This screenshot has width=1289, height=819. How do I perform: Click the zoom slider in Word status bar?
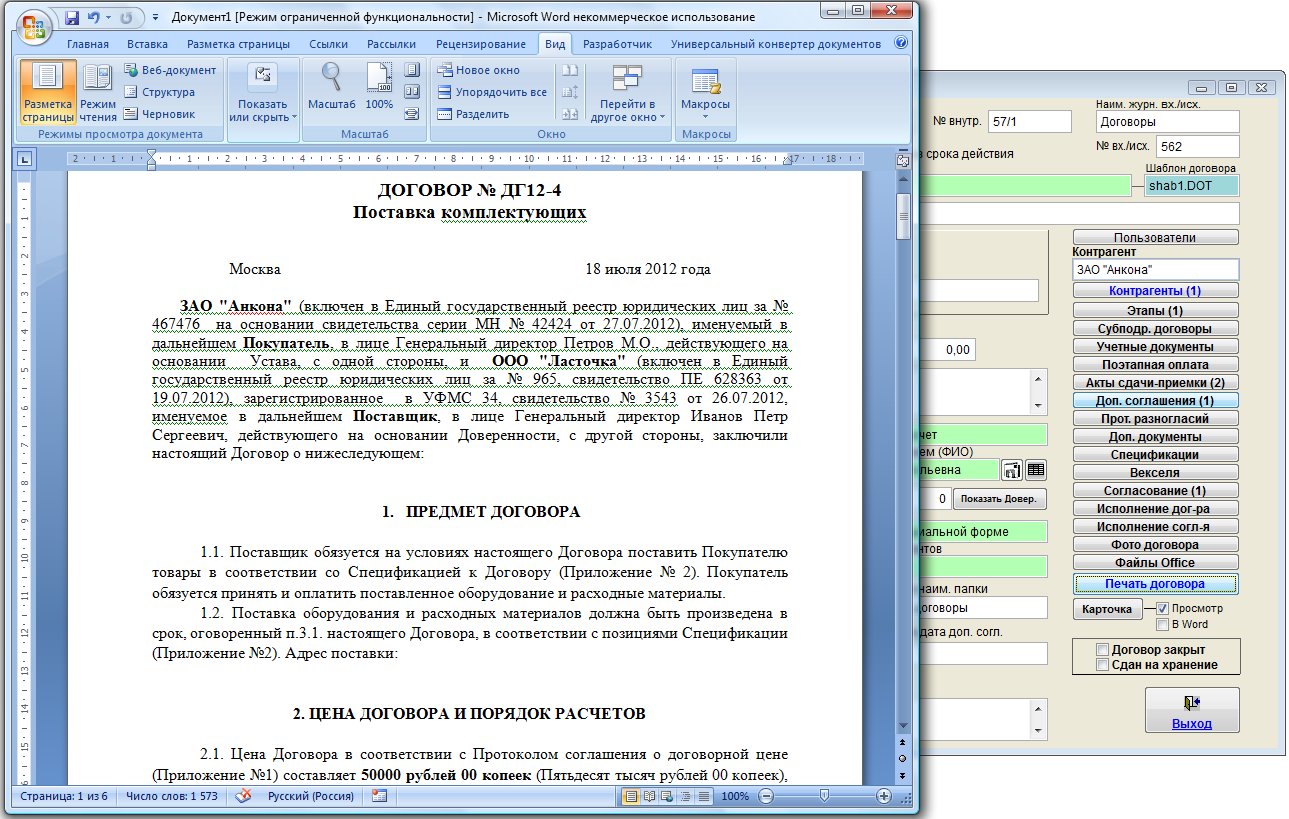[x=823, y=796]
